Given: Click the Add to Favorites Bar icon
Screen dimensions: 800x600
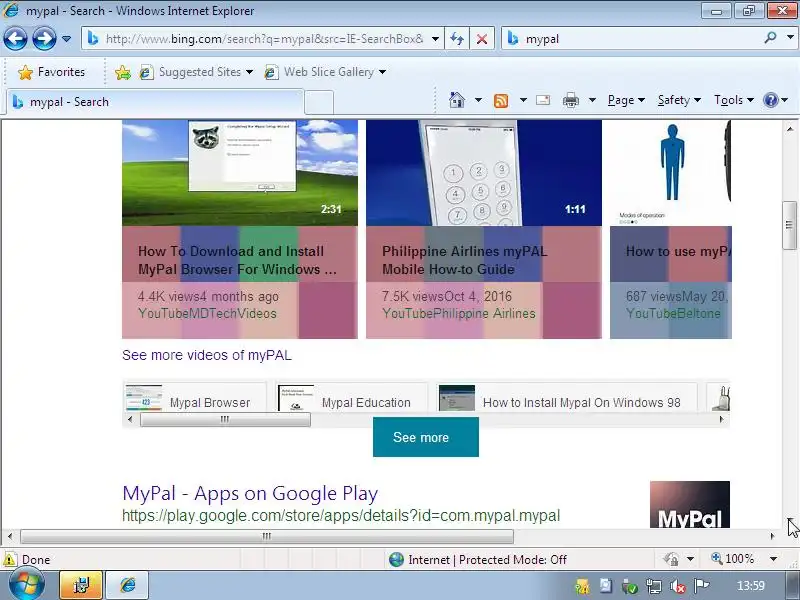Looking at the screenshot, I should pos(122,72).
